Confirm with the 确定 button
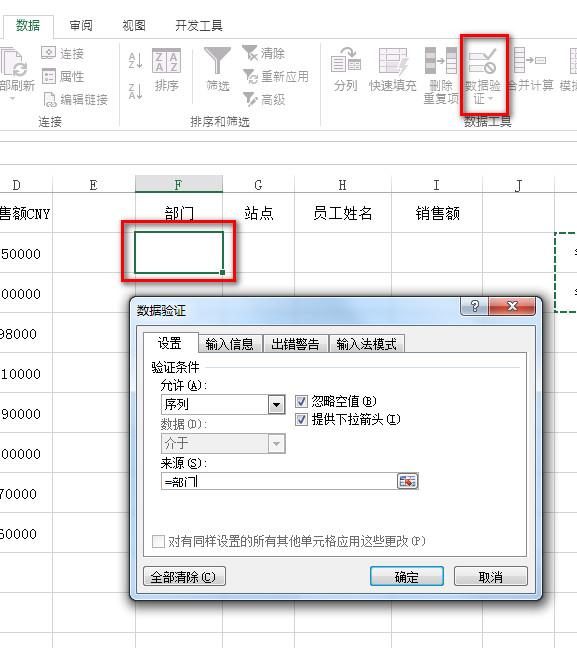The height and width of the screenshot is (648, 577). pyautogui.click(x=407, y=577)
